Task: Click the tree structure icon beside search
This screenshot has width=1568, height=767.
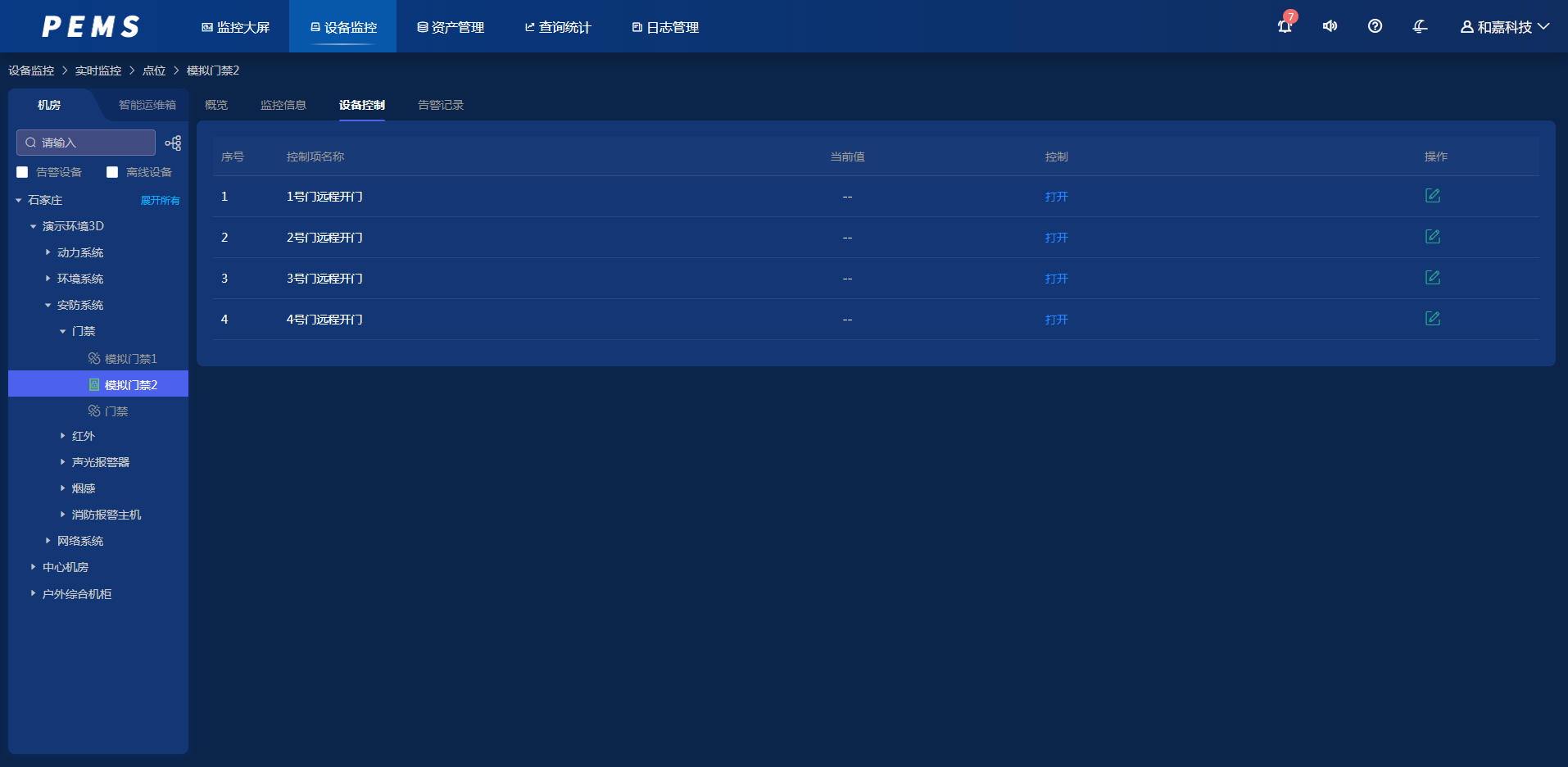Action: pyautogui.click(x=173, y=143)
